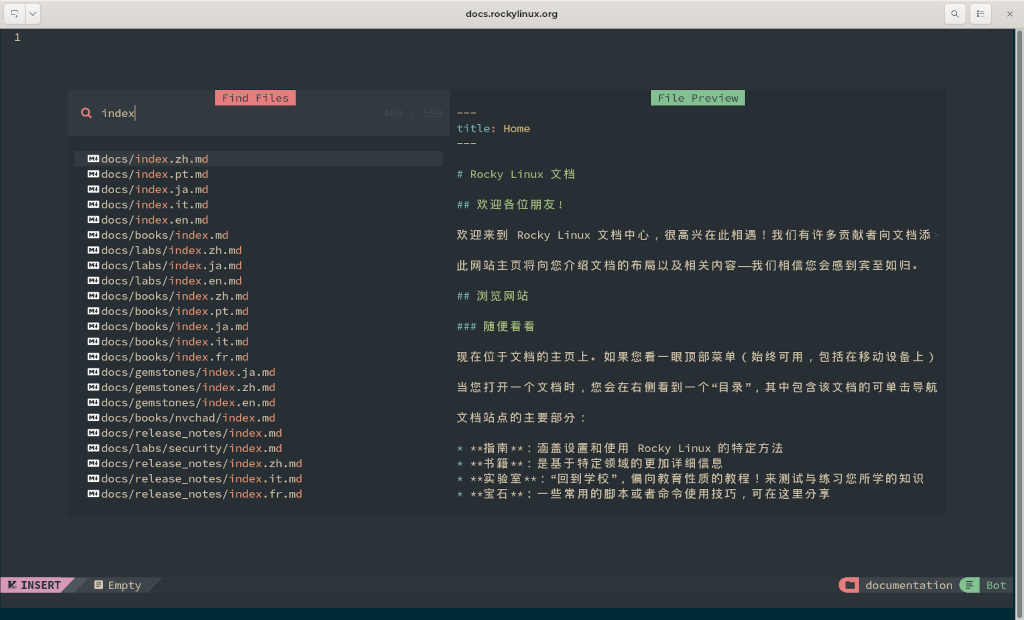
Task: Click markdown icon beside docs/index.pt.md
Action: click(x=93, y=174)
